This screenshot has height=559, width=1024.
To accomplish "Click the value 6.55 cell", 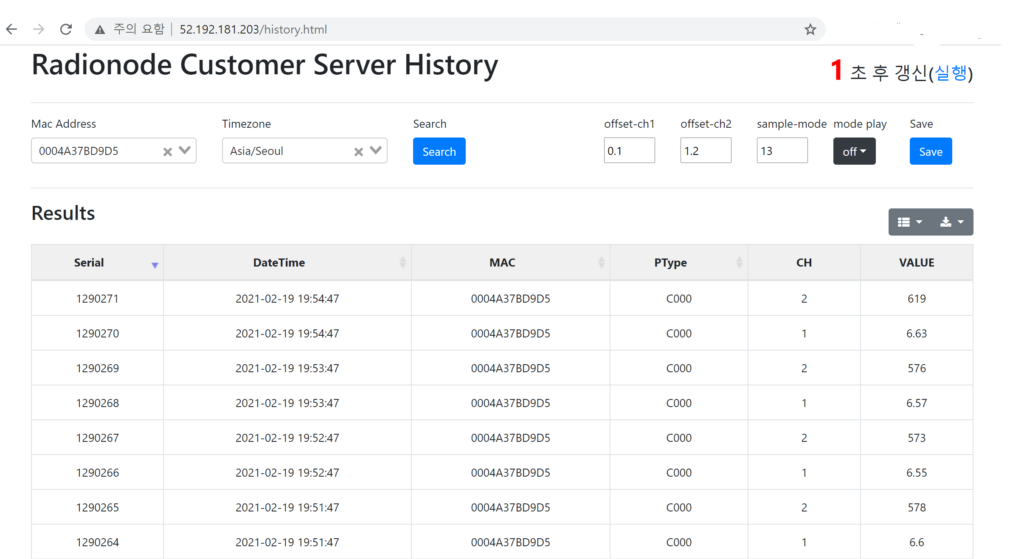I will pos(916,472).
